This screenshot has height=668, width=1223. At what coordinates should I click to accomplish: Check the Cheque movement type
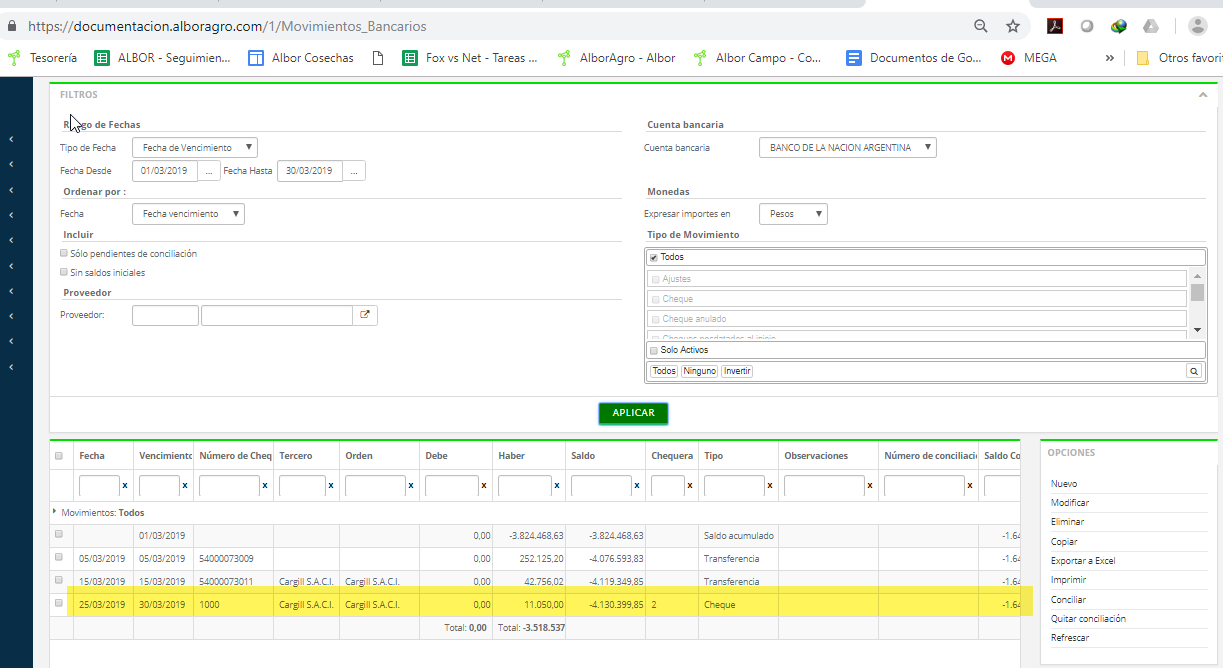coord(655,299)
